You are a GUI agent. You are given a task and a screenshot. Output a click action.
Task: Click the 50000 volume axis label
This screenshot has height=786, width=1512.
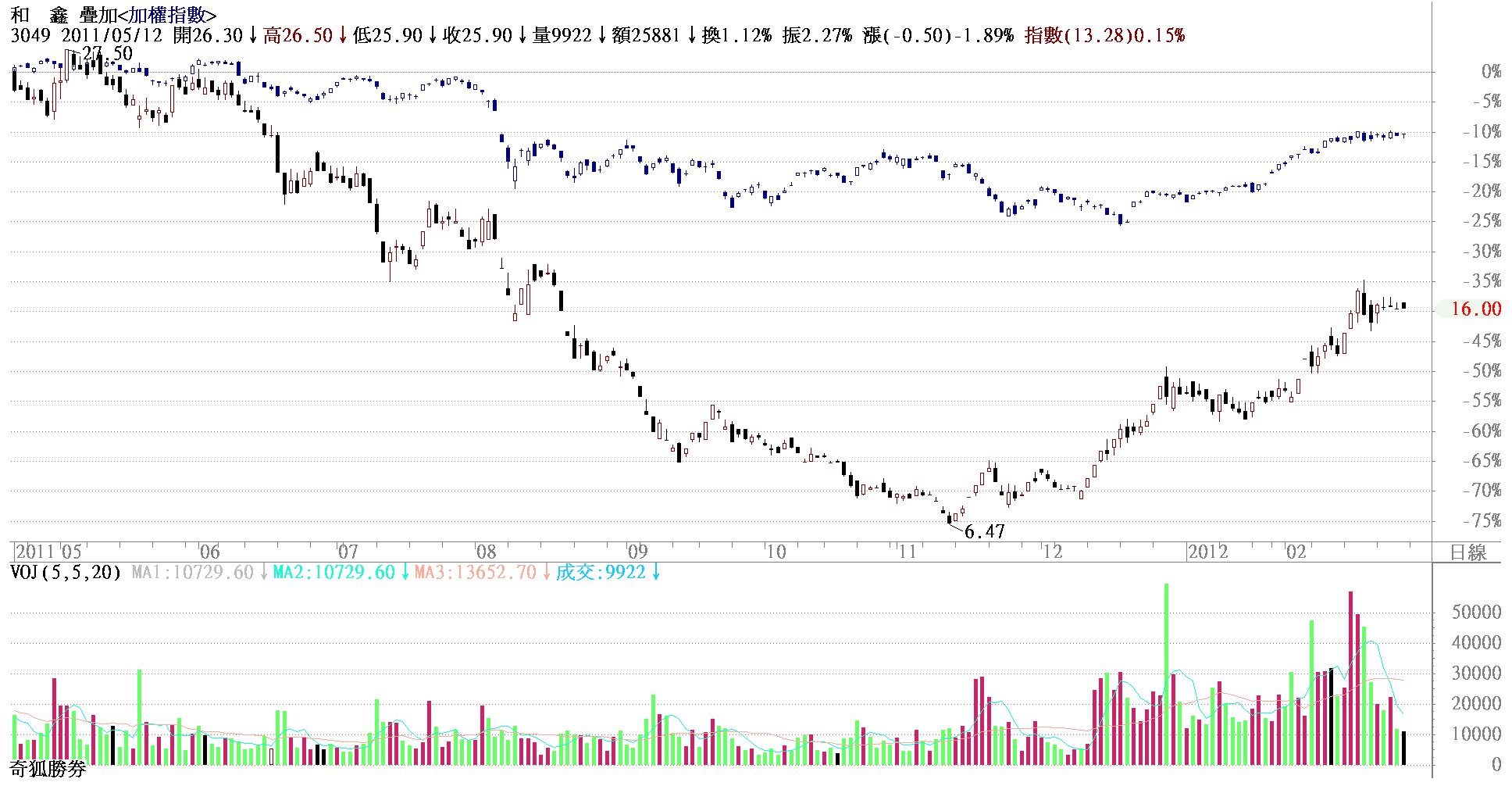pos(1476,613)
